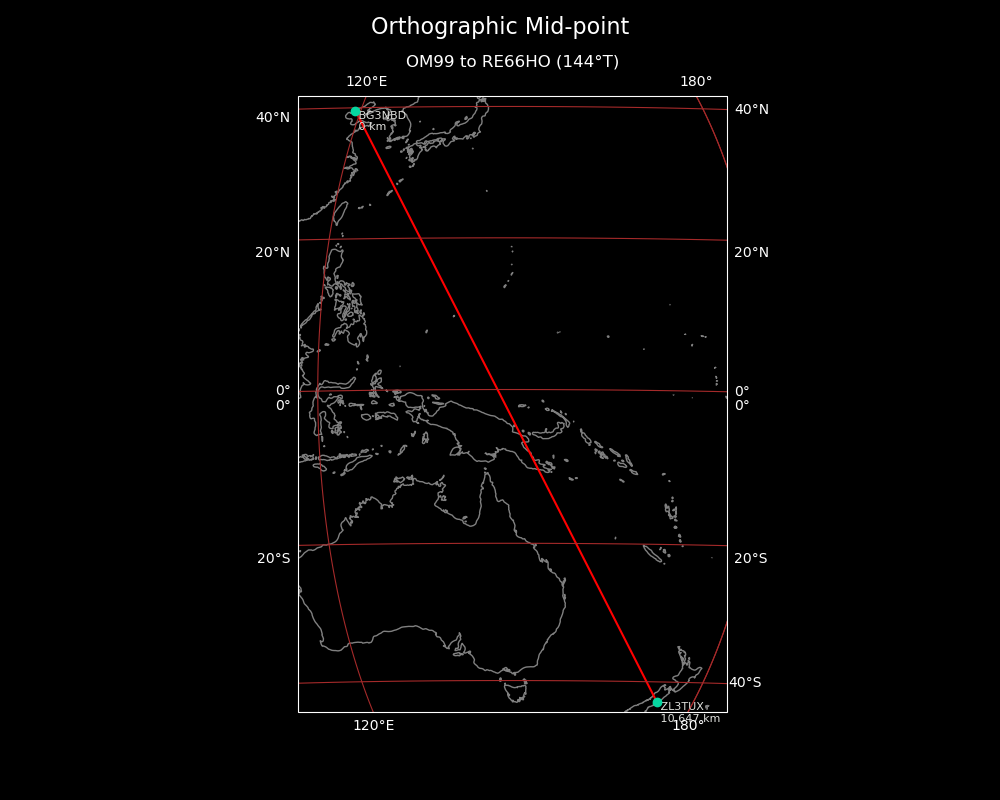Click the Tasmania island outline
This screenshot has height=800, width=1000.
515,691
